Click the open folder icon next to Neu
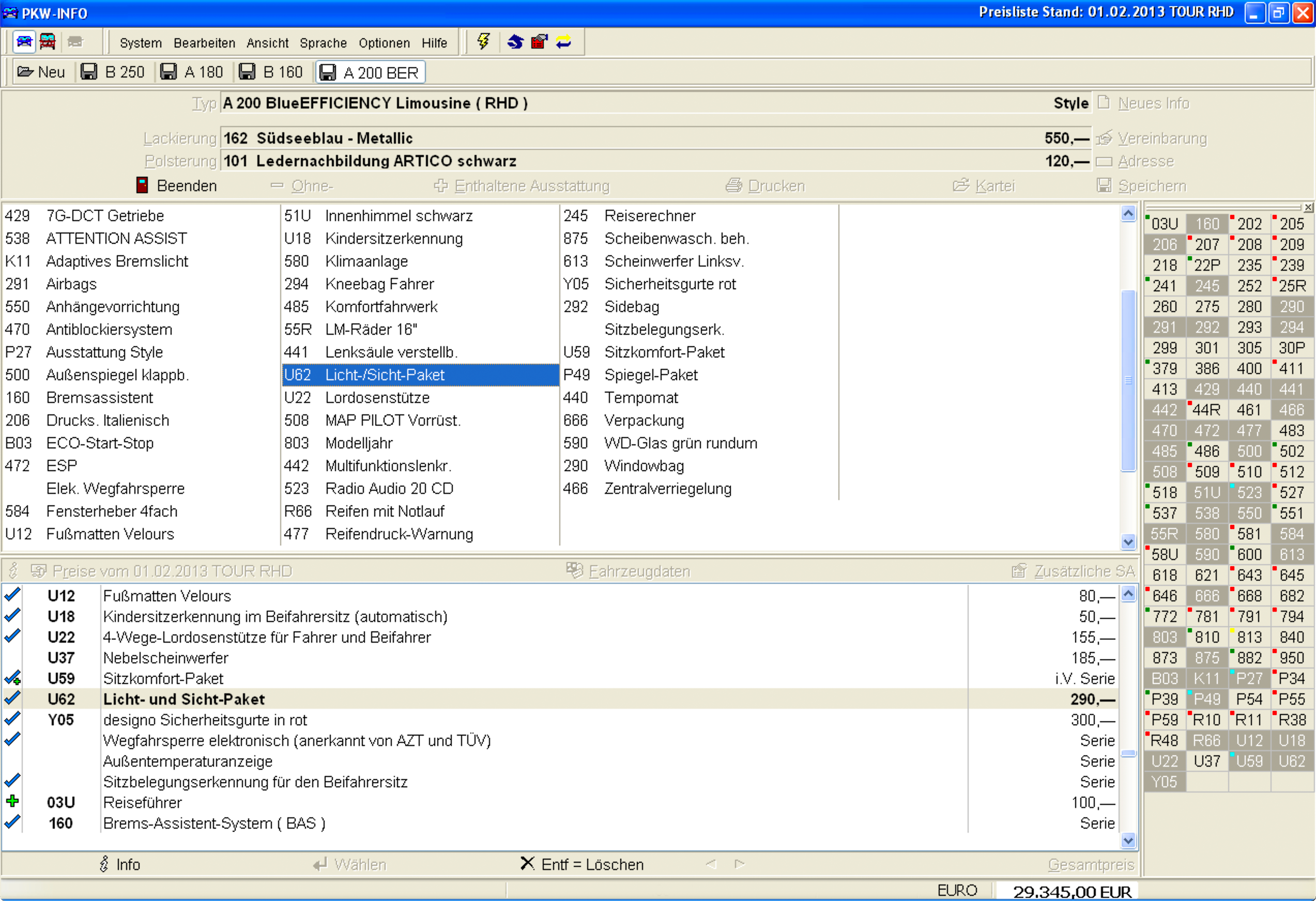Screen dimensions: 1316x901 [25, 72]
